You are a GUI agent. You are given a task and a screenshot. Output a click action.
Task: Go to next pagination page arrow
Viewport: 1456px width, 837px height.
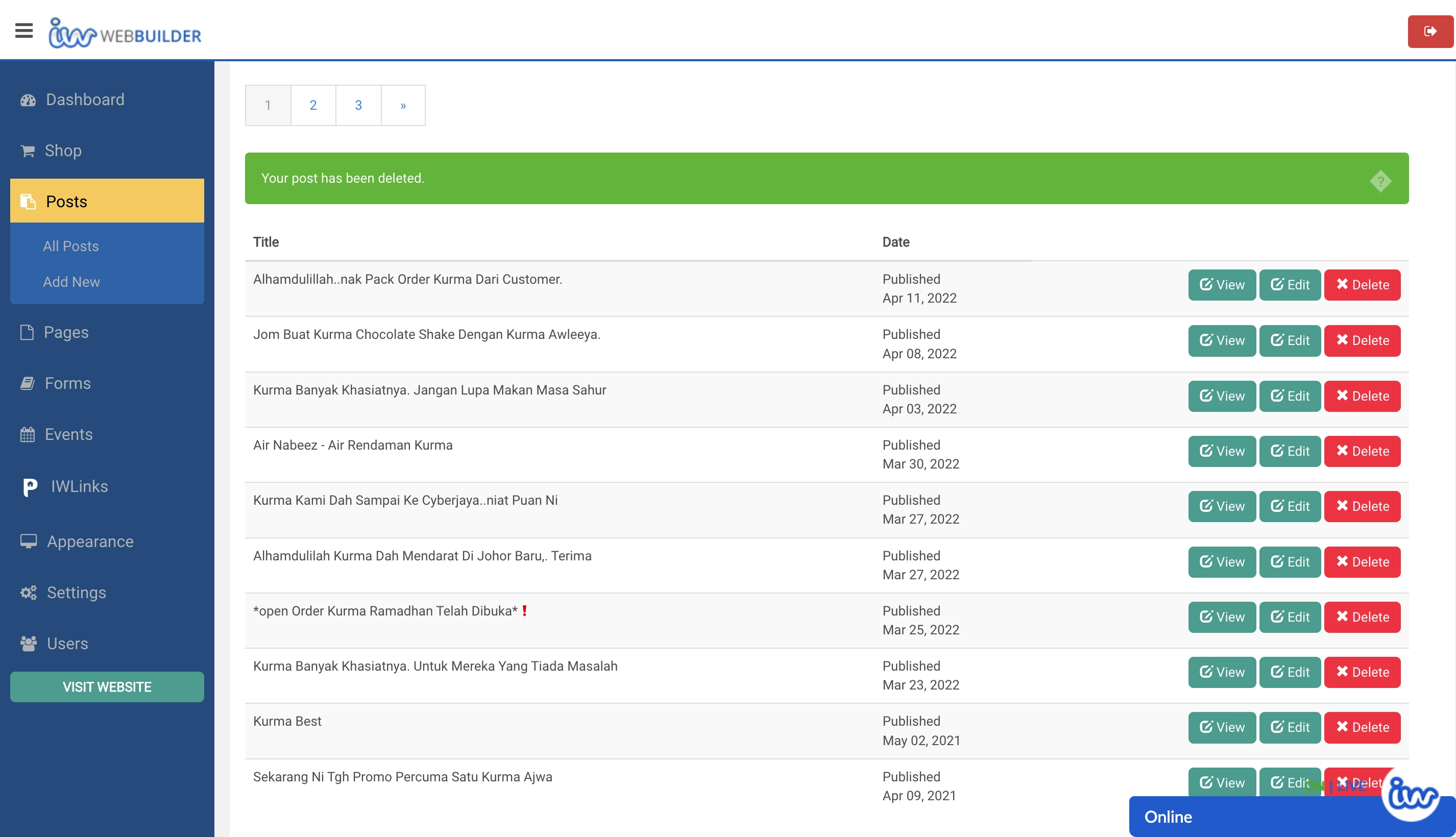403,105
